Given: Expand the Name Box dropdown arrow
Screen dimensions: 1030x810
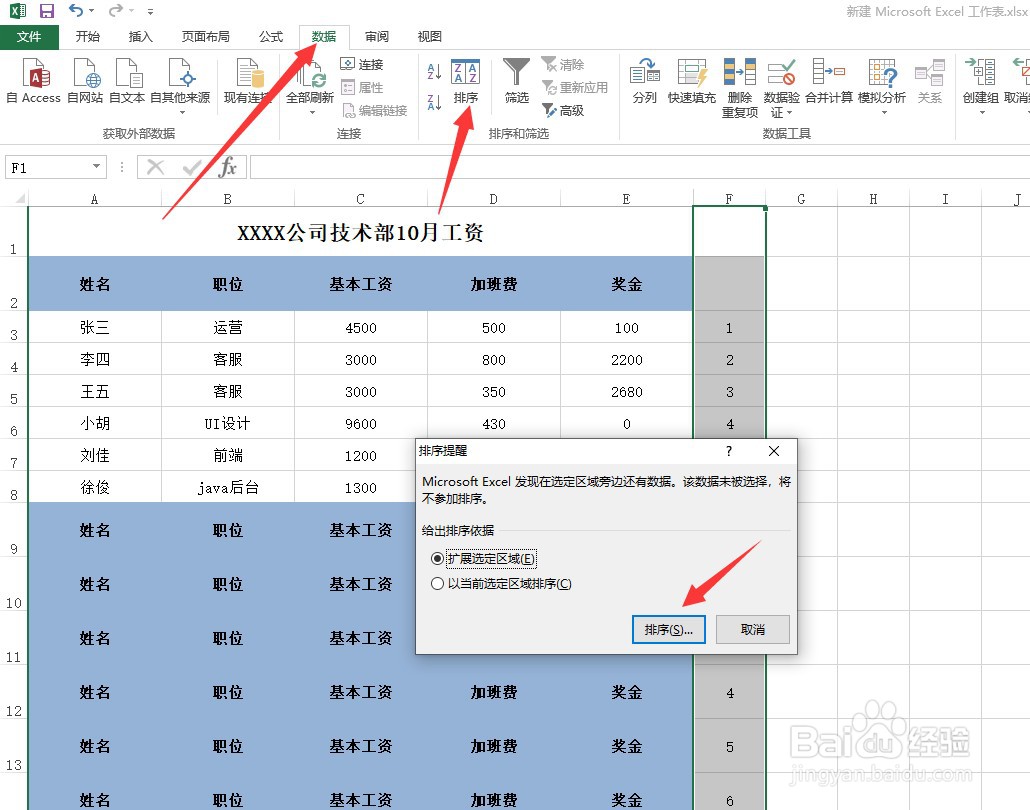Looking at the screenshot, I should click(97, 167).
